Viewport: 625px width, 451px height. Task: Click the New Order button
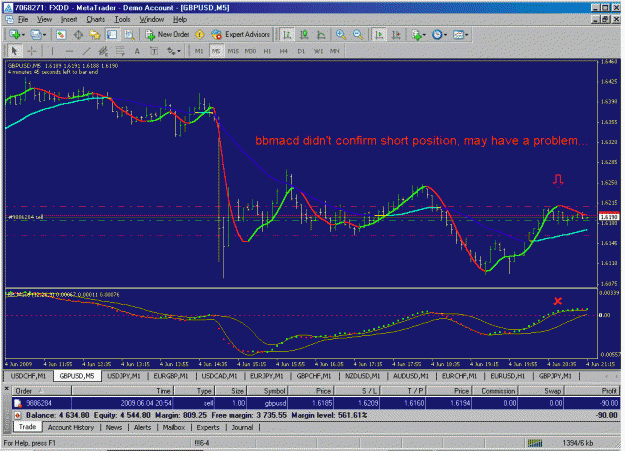click(x=167, y=35)
